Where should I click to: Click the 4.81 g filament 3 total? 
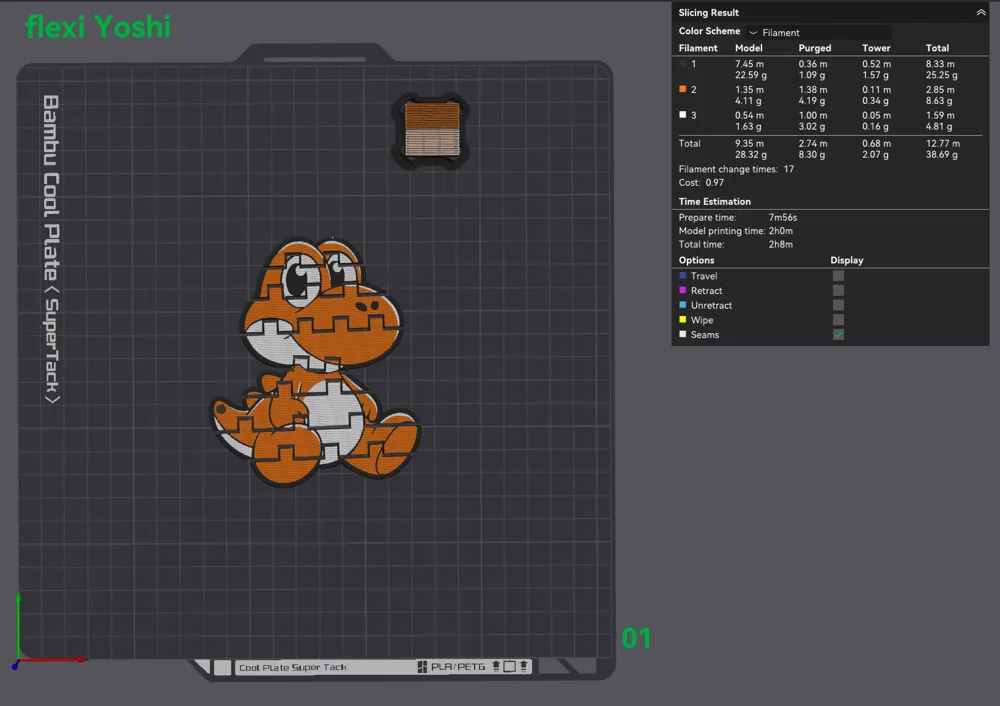[939, 126]
